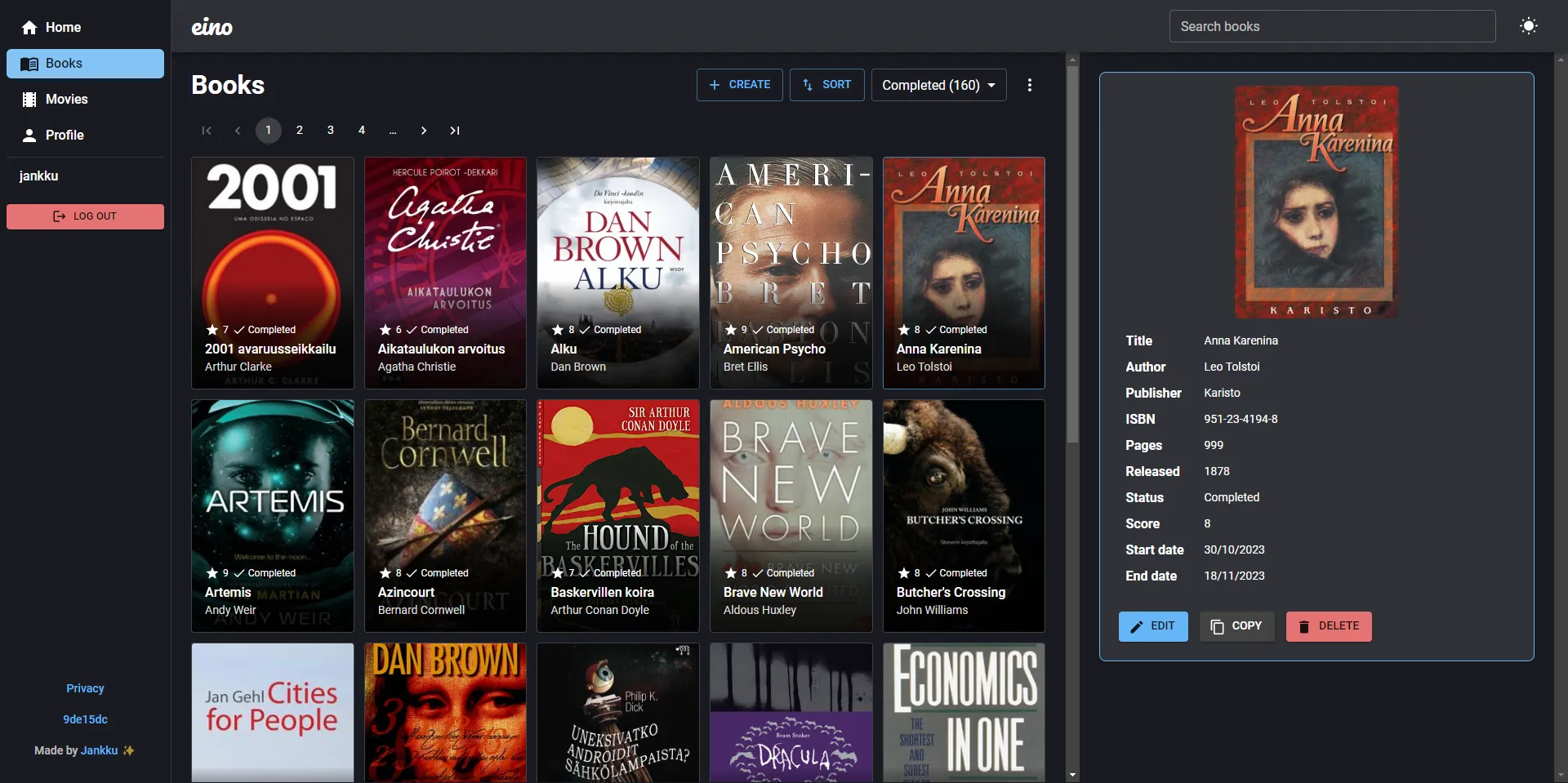Log out with the LOG OUT button

85,216
